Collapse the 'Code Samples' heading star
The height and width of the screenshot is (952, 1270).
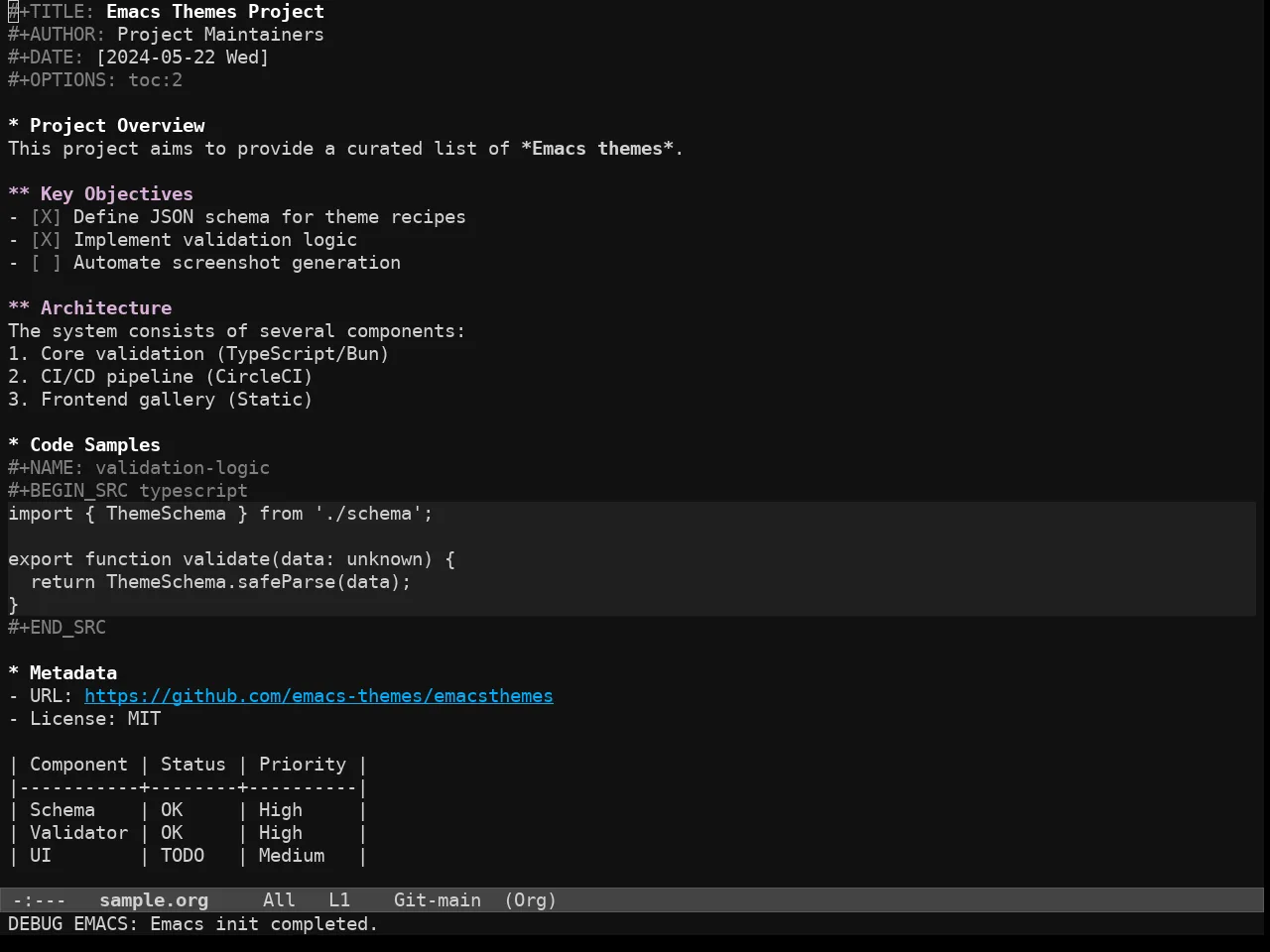click(x=14, y=445)
